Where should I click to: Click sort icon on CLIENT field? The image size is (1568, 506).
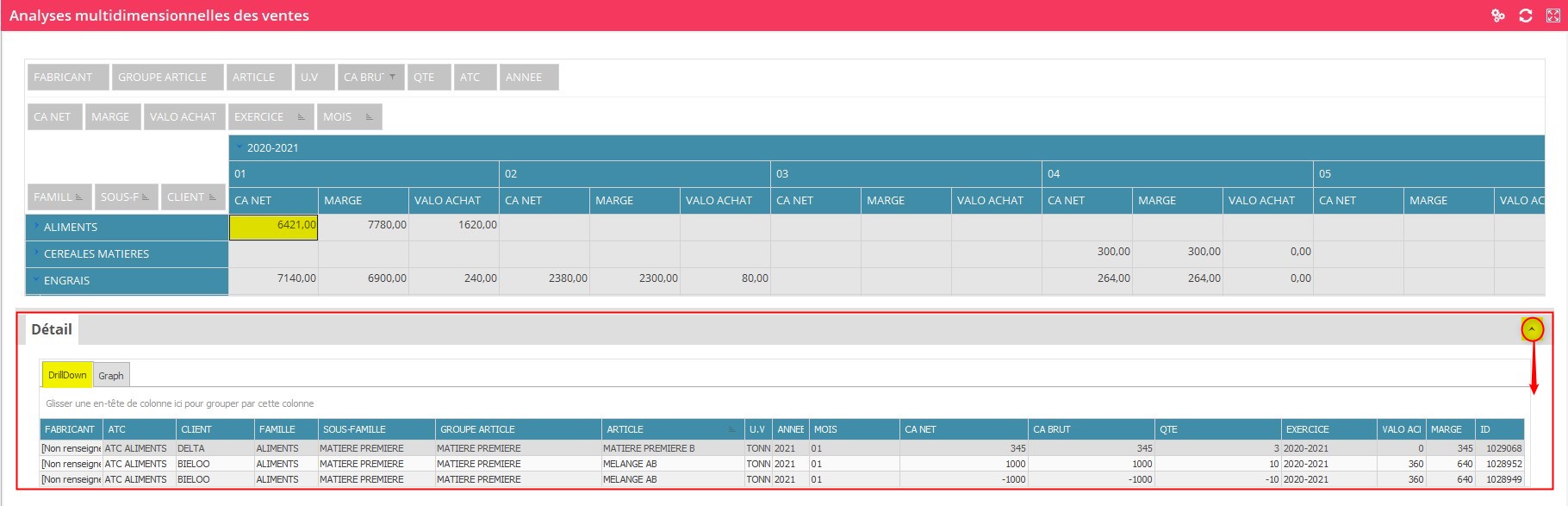(212, 197)
